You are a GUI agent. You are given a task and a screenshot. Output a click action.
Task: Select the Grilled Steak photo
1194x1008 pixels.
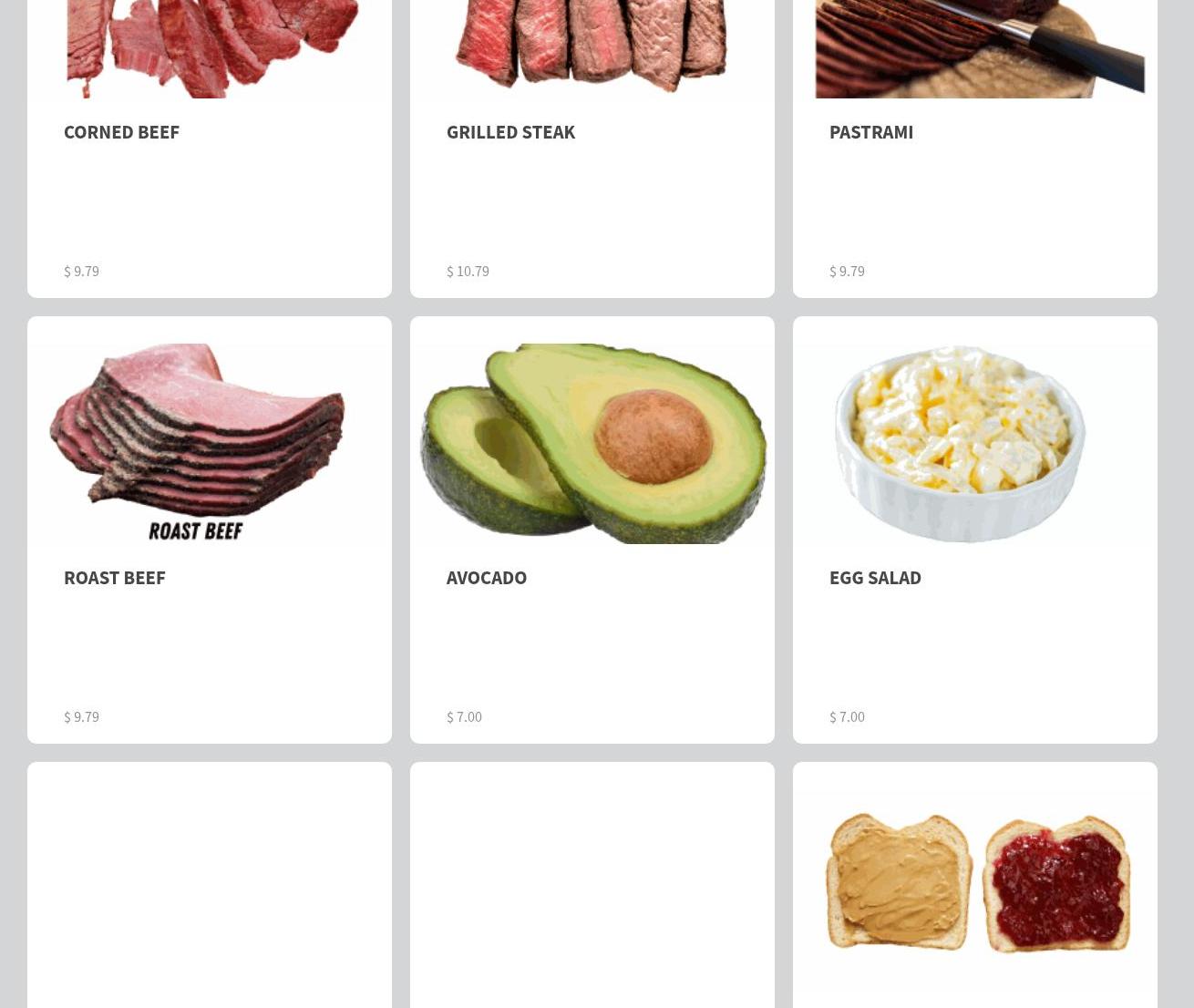point(592,48)
